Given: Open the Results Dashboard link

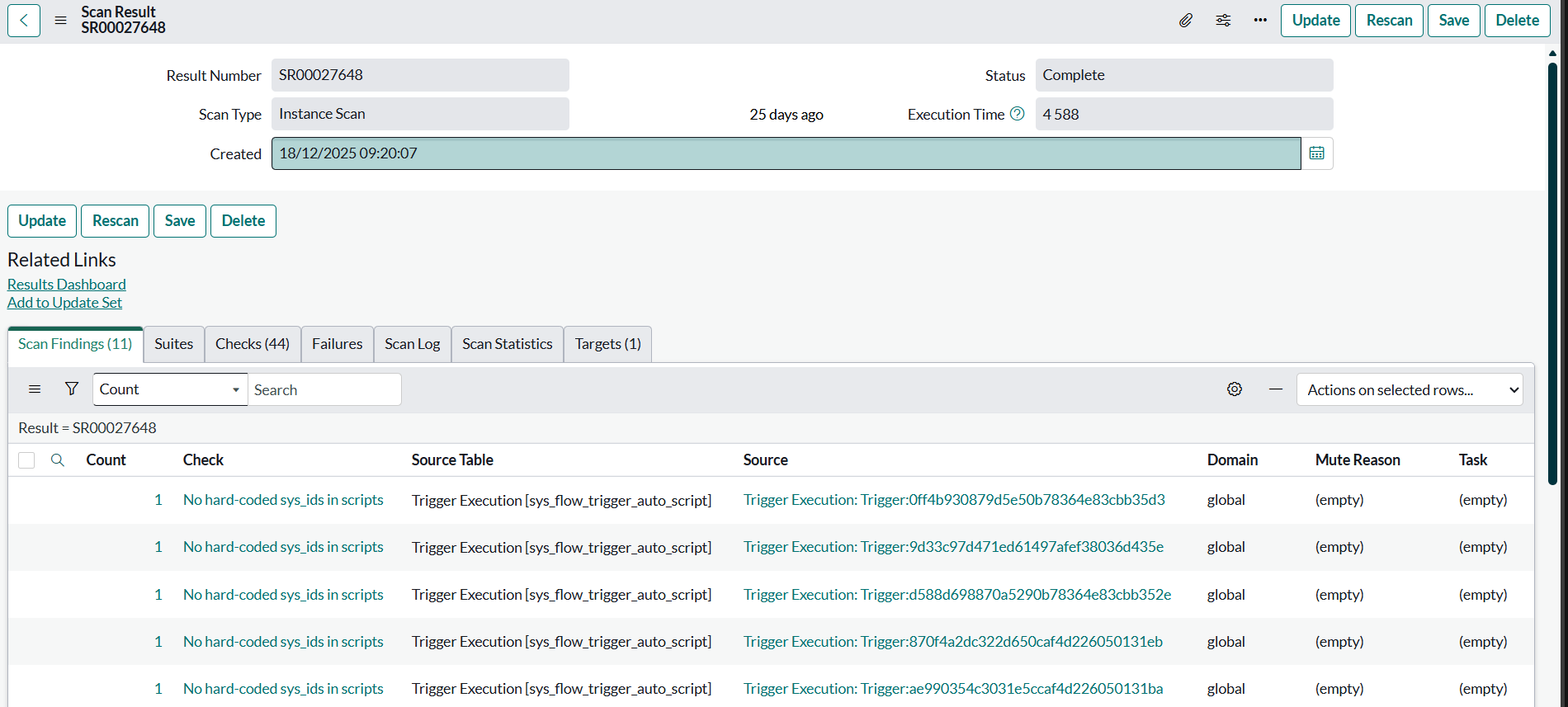Looking at the screenshot, I should (x=67, y=285).
